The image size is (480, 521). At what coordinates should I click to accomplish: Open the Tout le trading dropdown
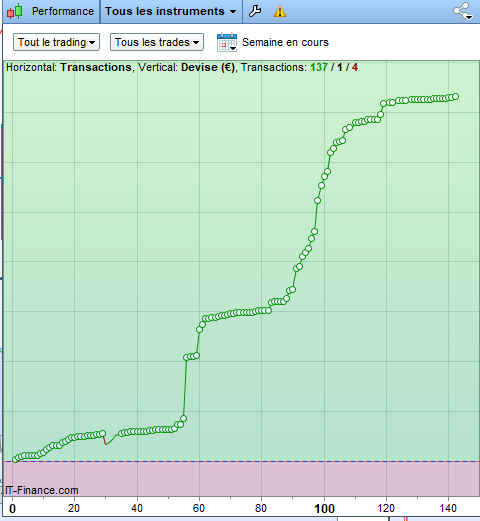(x=56, y=42)
